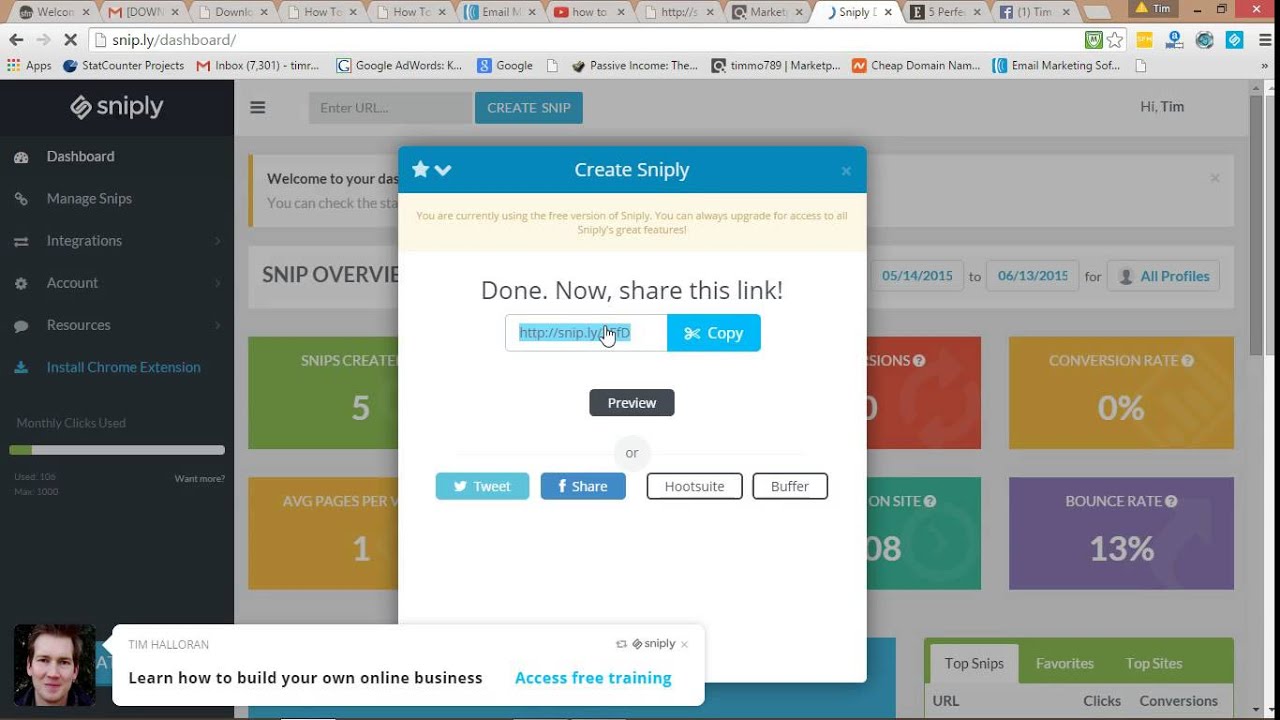Image resolution: width=1280 pixels, height=720 pixels.
Task: Switch to the Top Sites tab
Action: point(1154,663)
